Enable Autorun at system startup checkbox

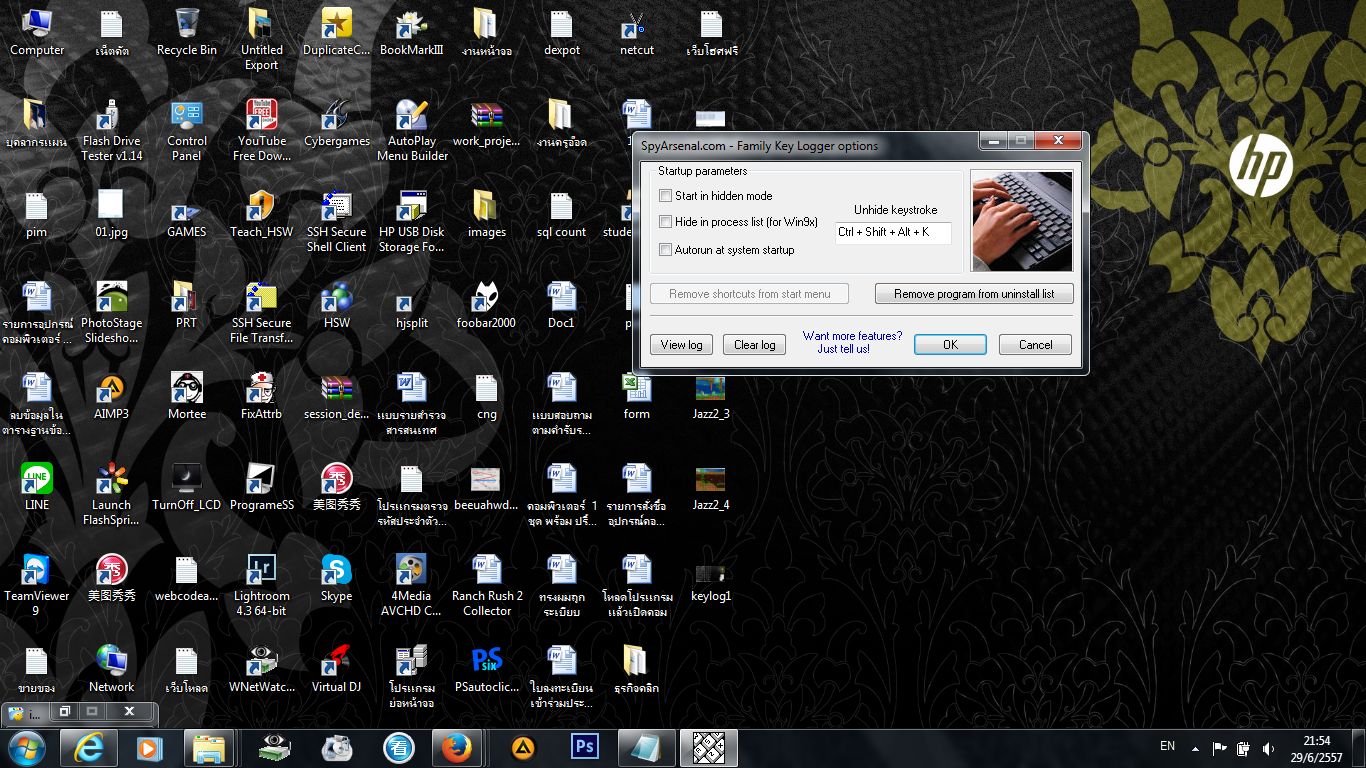click(x=666, y=250)
